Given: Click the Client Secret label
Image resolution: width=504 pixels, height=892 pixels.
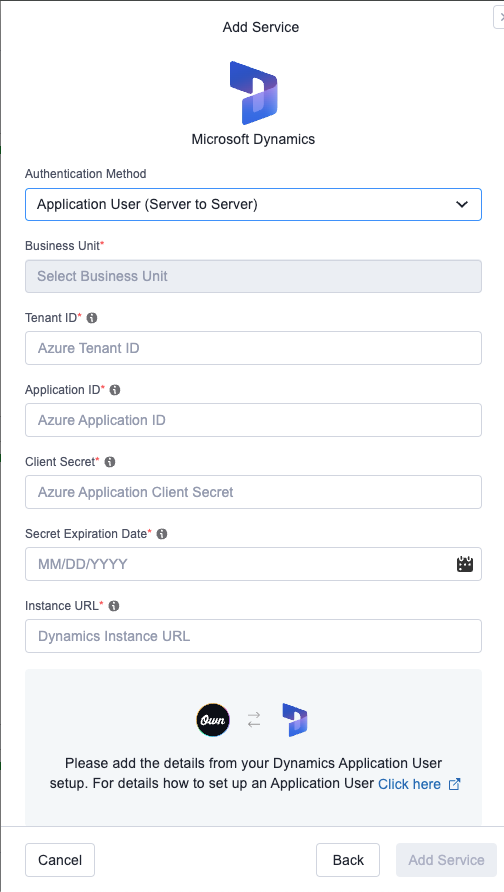Looking at the screenshot, I should (60, 462).
